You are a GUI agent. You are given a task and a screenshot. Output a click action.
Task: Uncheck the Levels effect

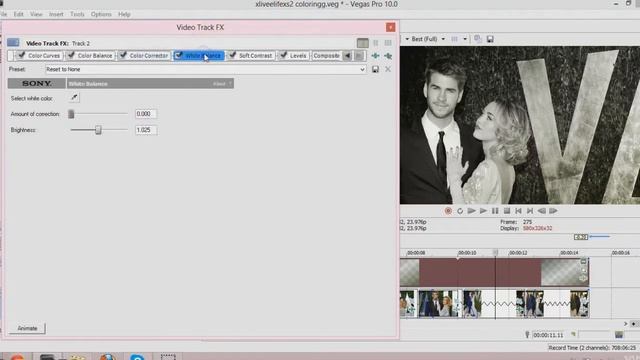pos(283,55)
